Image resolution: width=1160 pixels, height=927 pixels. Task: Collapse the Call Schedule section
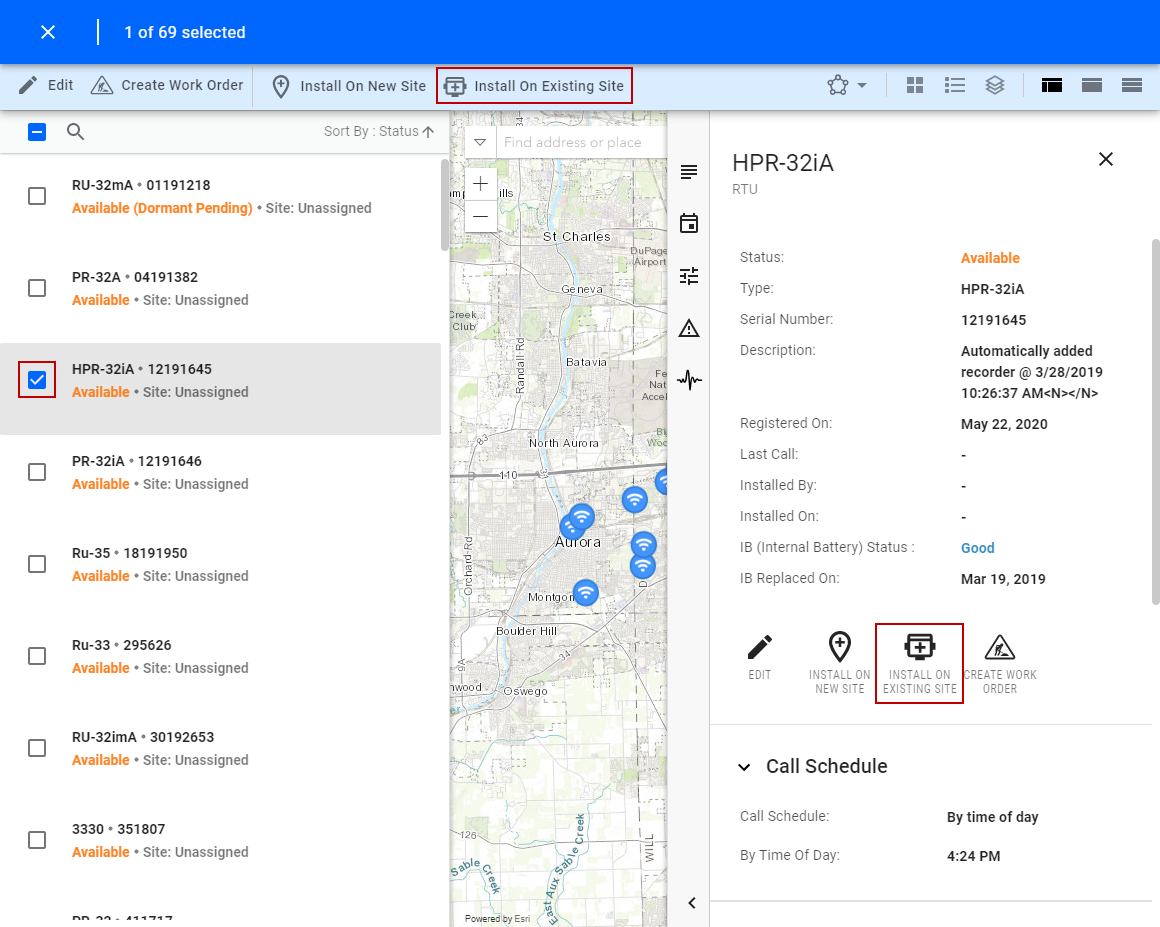click(744, 766)
